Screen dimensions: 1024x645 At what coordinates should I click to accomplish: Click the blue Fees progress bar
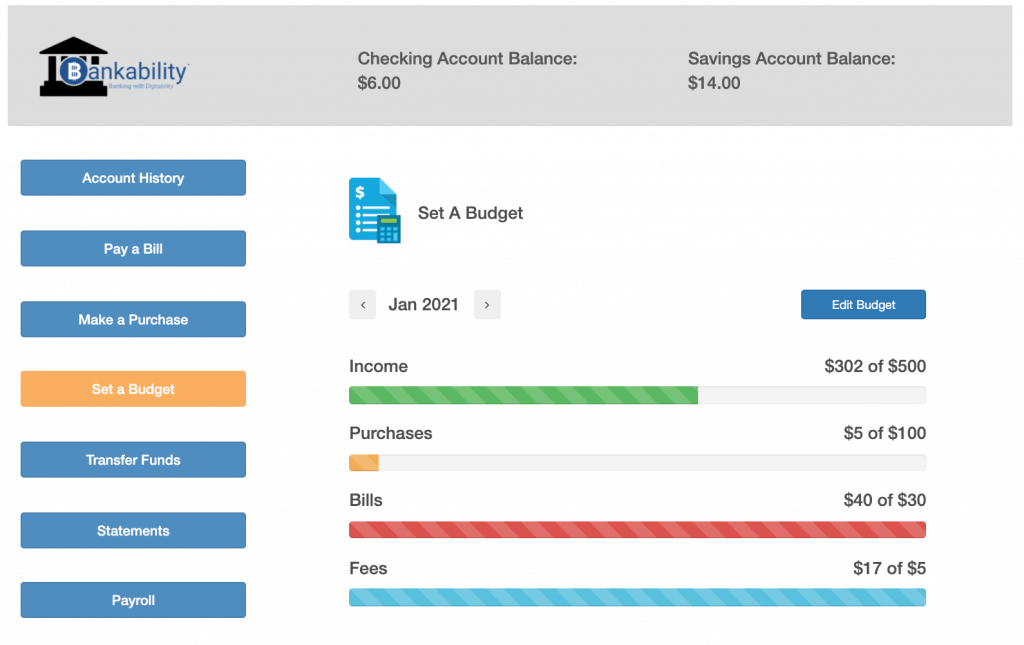pyautogui.click(x=637, y=597)
